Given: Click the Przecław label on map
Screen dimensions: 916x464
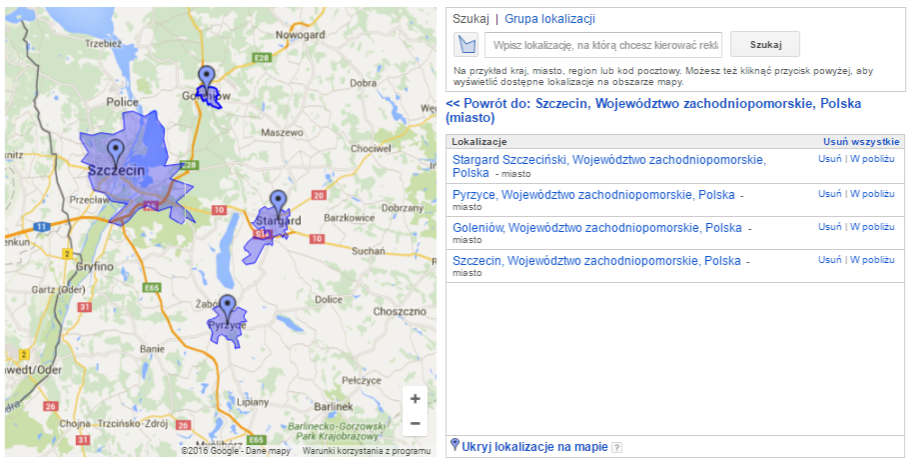Looking at the screenshot, I should click(x=89, y=199).
